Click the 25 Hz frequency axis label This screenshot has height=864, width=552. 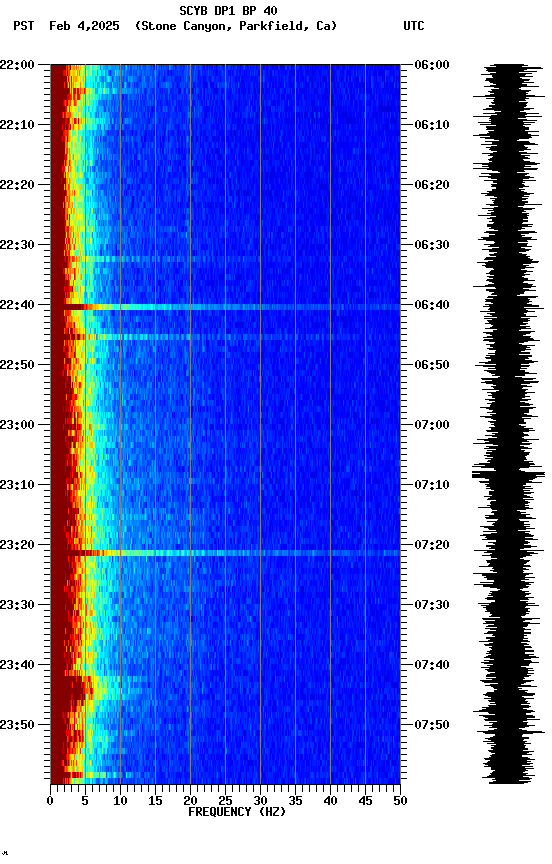[225, 802]
